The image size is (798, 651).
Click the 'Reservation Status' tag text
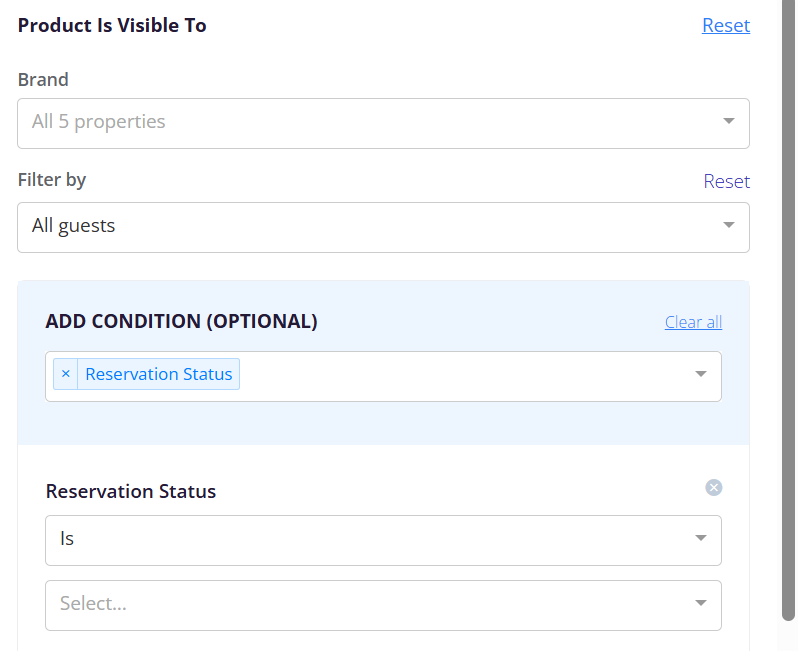159,374
